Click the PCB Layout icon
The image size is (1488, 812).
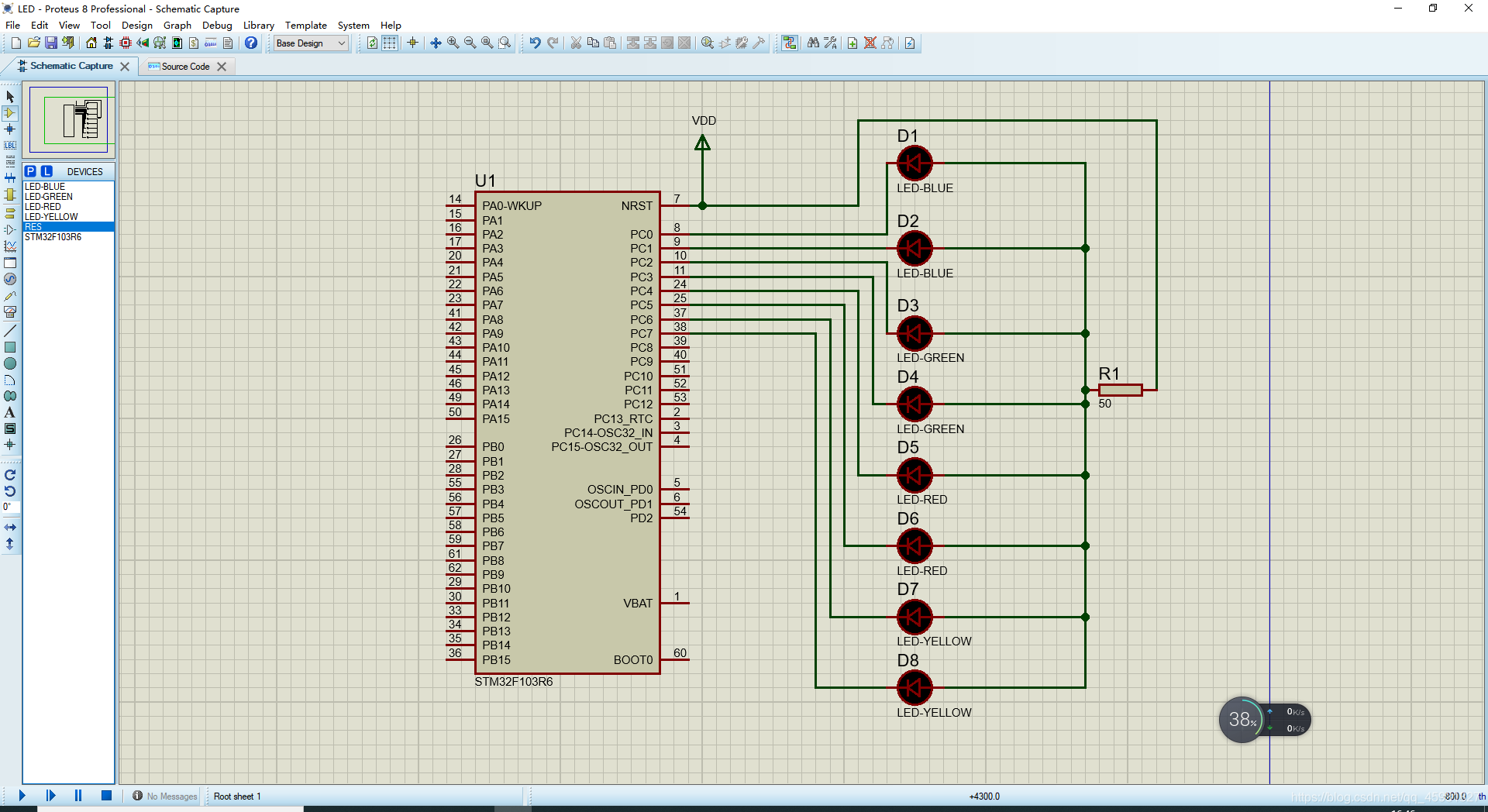click(126, 43)
